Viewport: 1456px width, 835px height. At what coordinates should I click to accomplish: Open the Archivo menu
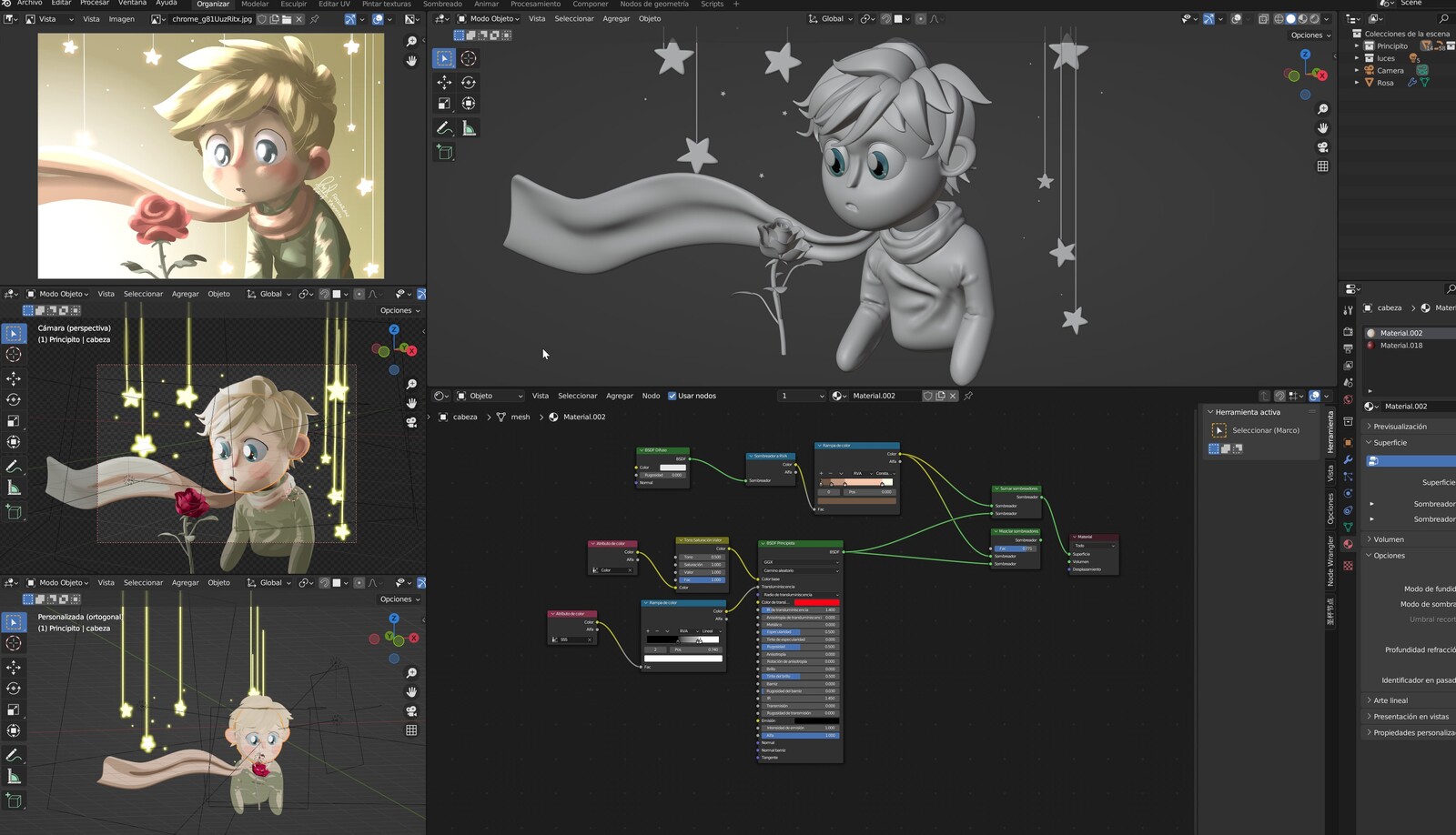click(29, 4)
